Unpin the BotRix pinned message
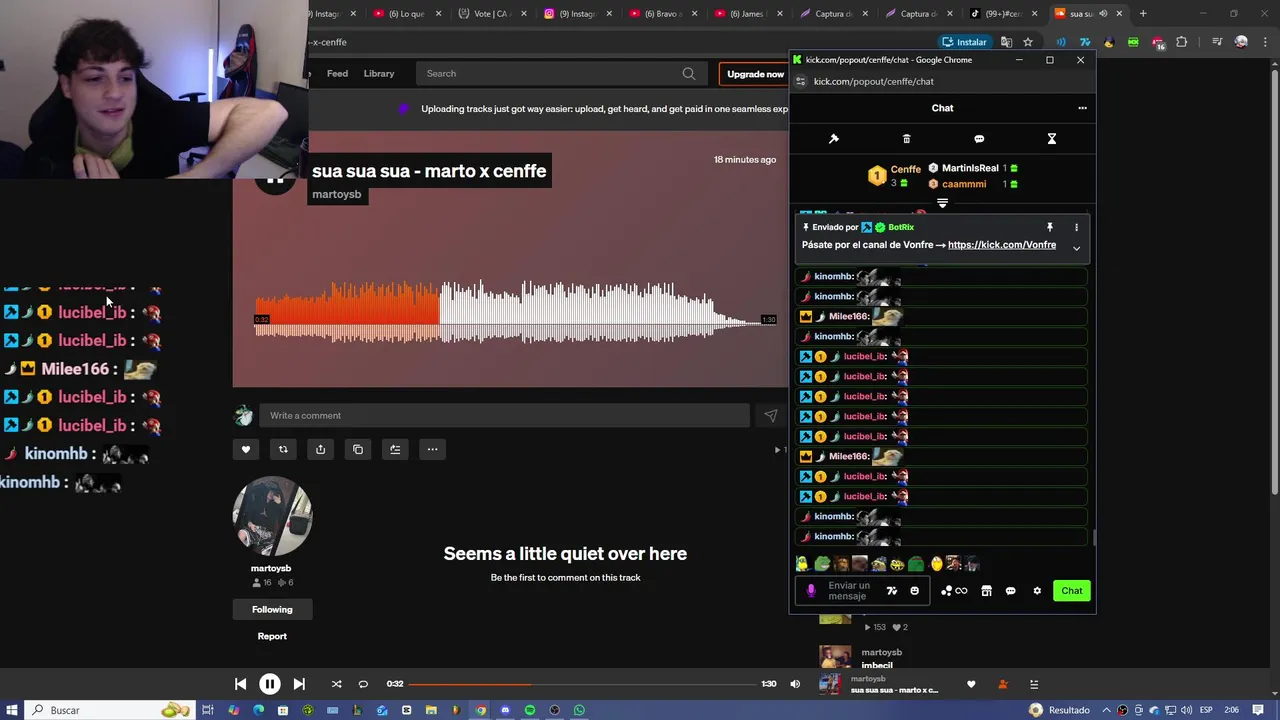The height and width of the screenshot is (720, 1280). [1050, 227]
